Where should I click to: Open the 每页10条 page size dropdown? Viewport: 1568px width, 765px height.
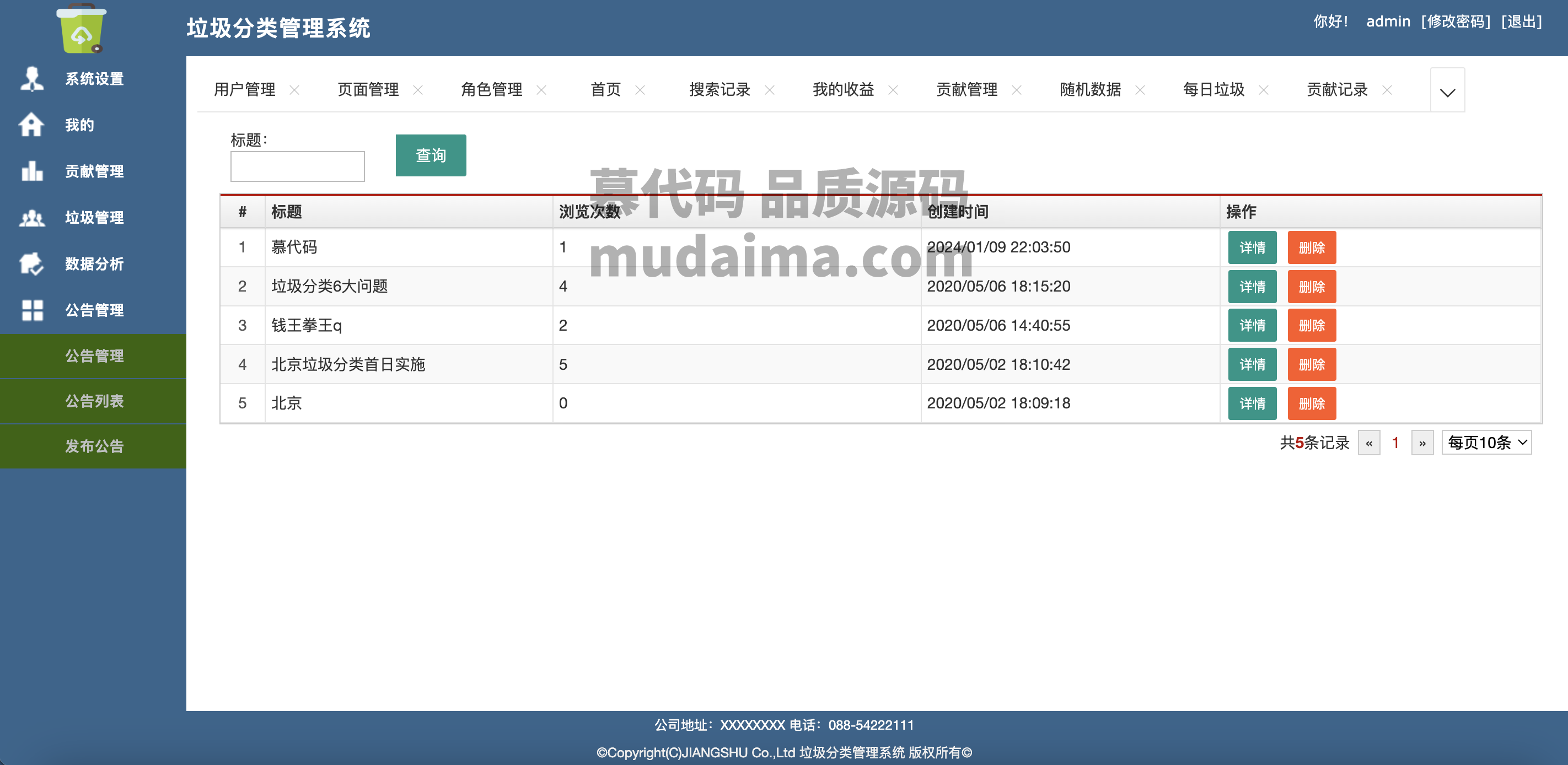tap(1486, 443)
